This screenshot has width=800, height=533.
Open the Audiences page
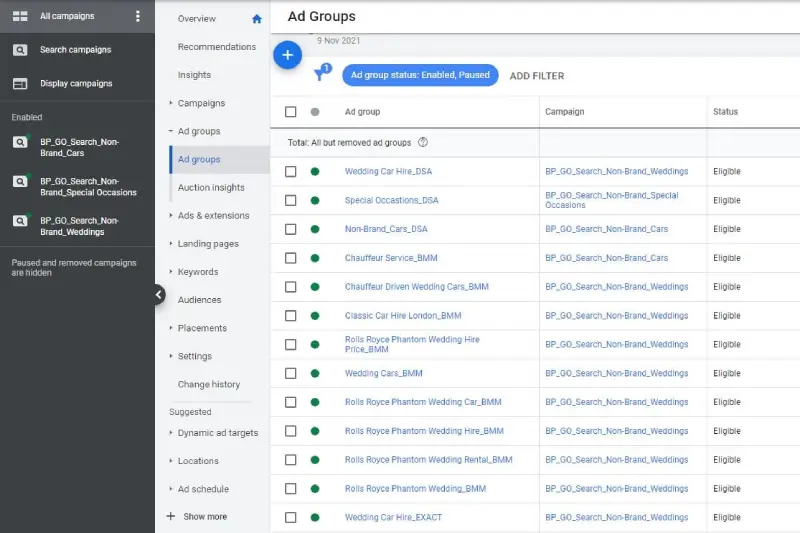tap(199, 300)
